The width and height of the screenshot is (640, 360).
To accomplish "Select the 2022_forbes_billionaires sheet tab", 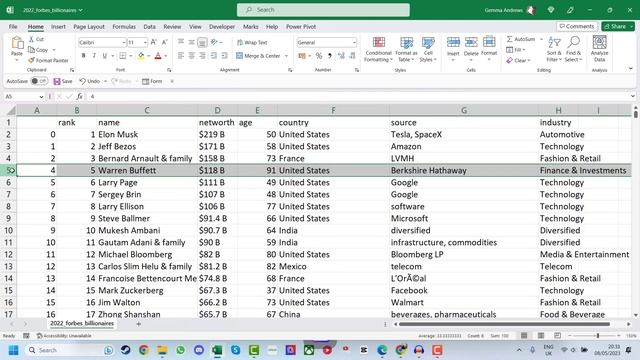I will [82, 323].
